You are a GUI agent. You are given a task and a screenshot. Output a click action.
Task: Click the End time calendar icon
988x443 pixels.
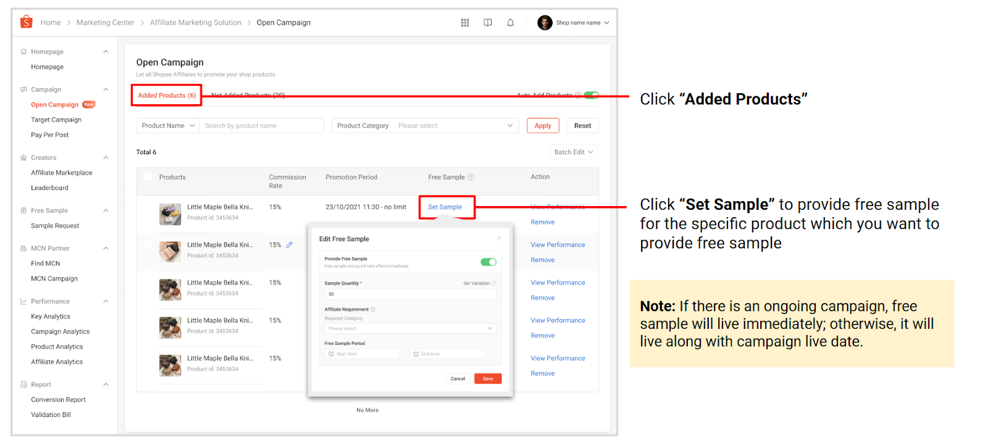point(416,354)
